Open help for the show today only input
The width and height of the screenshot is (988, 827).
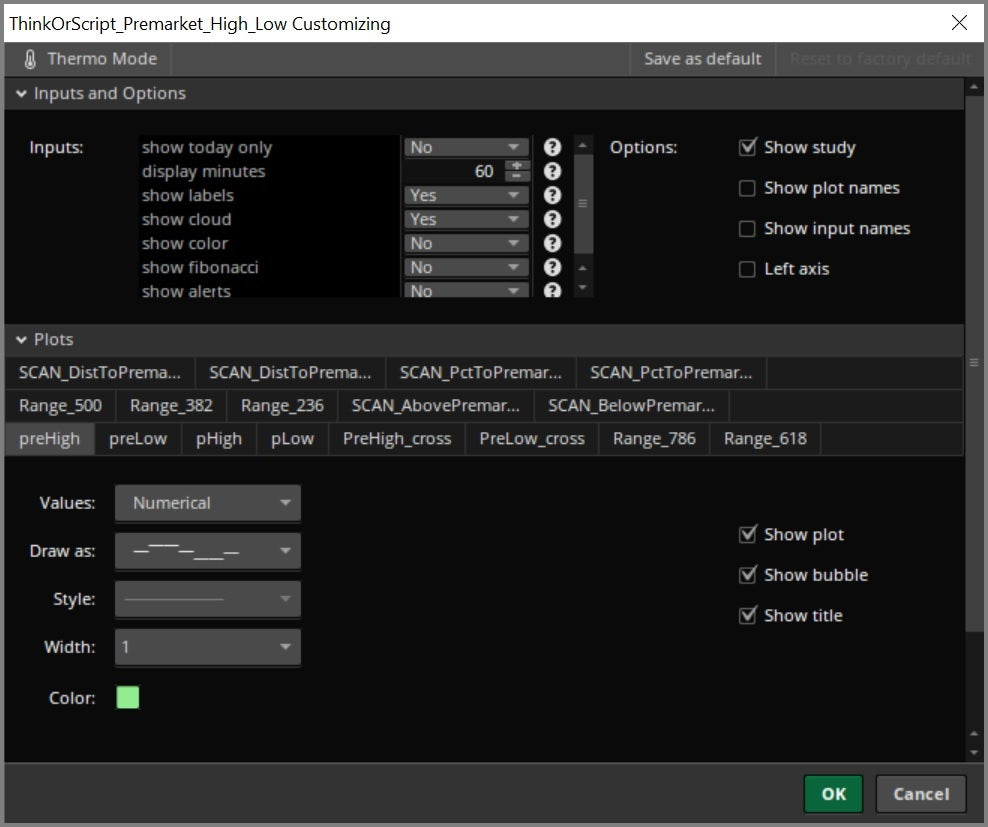(x=552, y=147)
